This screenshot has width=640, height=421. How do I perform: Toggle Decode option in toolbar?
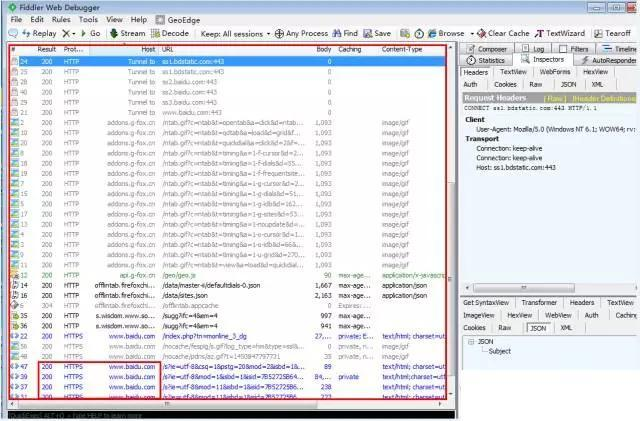point(170,33)
